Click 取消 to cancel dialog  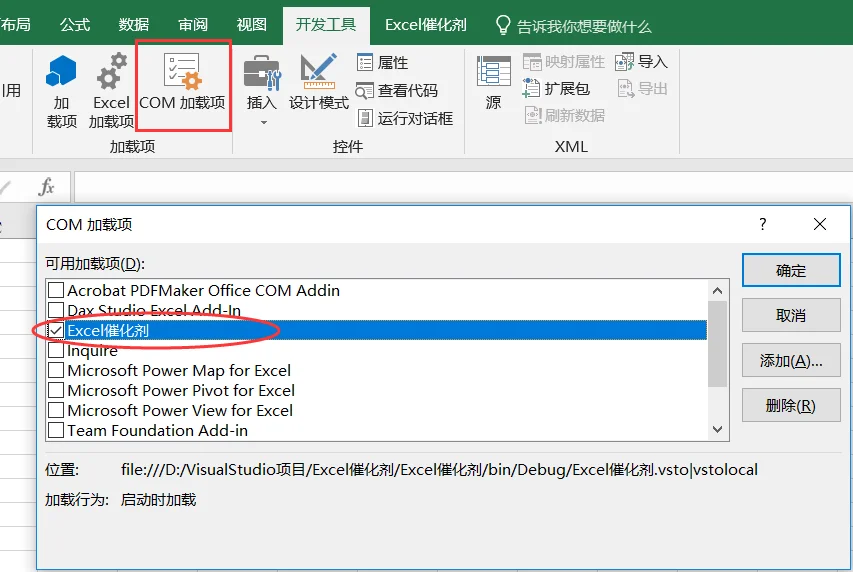point(791,315)
